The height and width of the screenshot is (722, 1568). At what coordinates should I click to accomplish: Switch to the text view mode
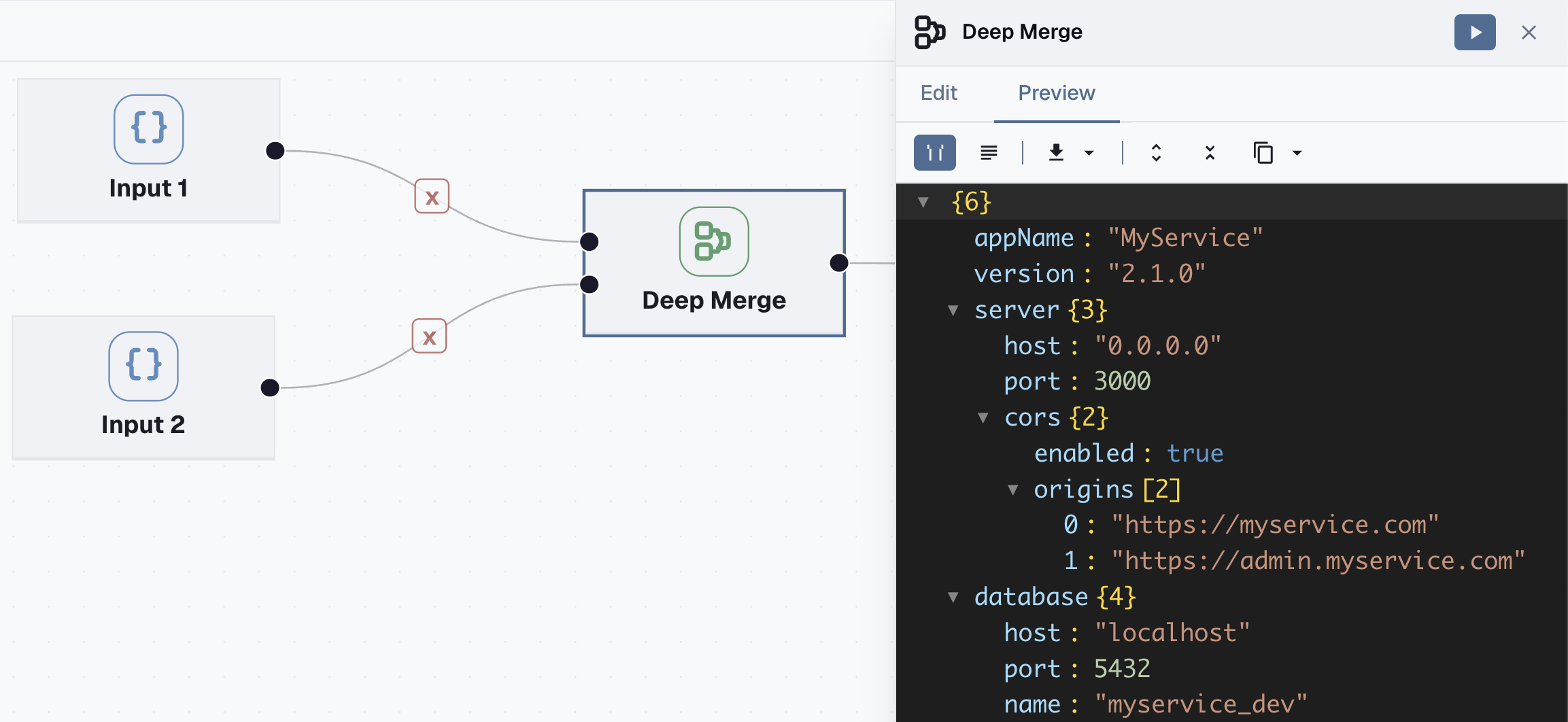click(989, 153)
